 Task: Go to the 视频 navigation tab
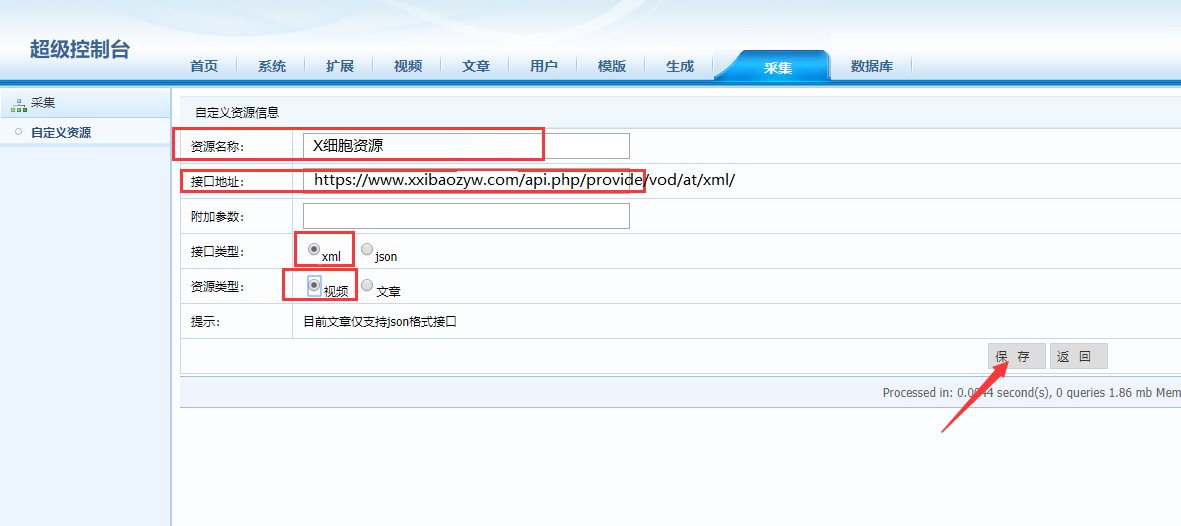[408, 66]
